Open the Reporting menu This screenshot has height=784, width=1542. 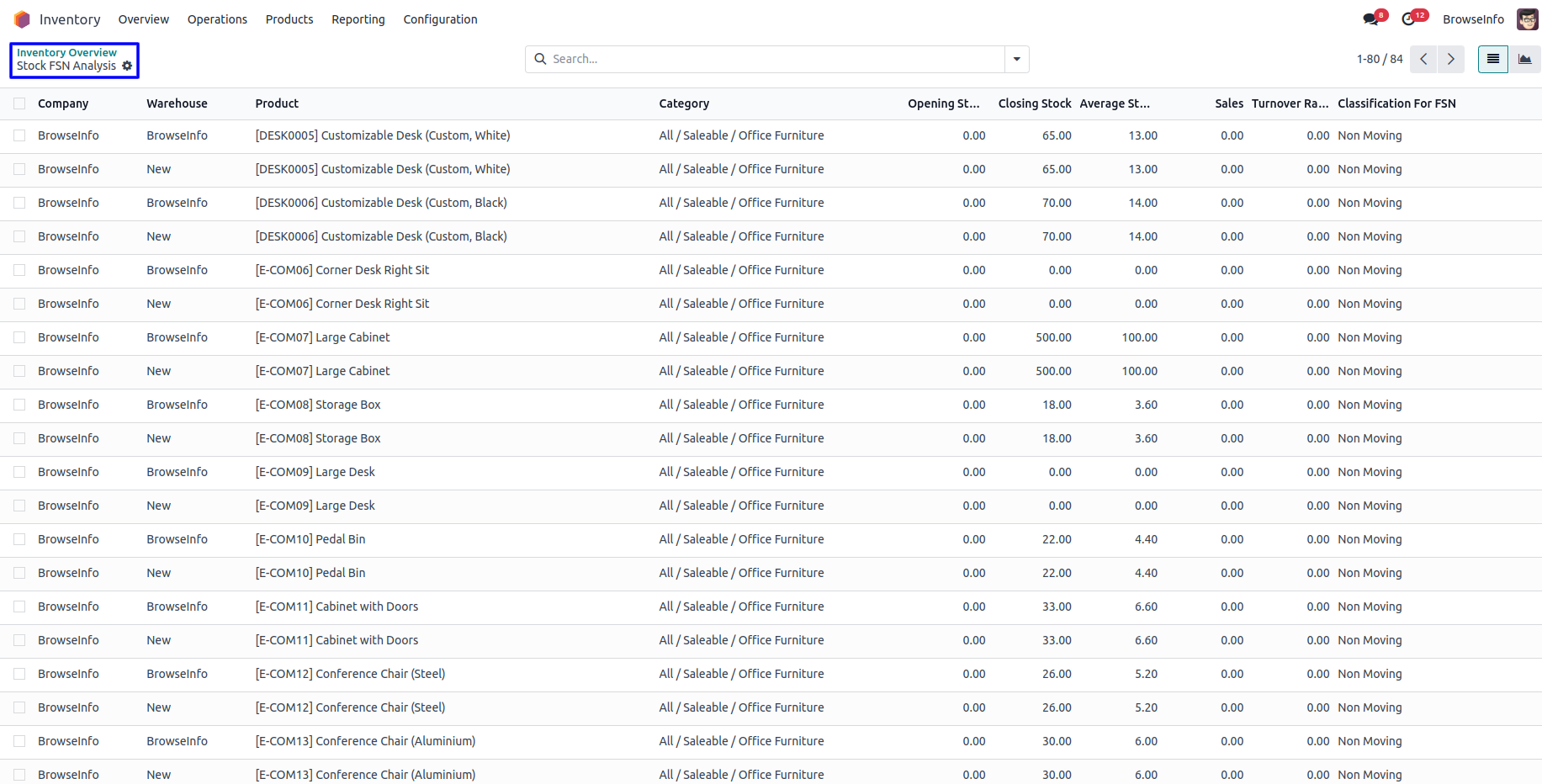pos(358,19)
